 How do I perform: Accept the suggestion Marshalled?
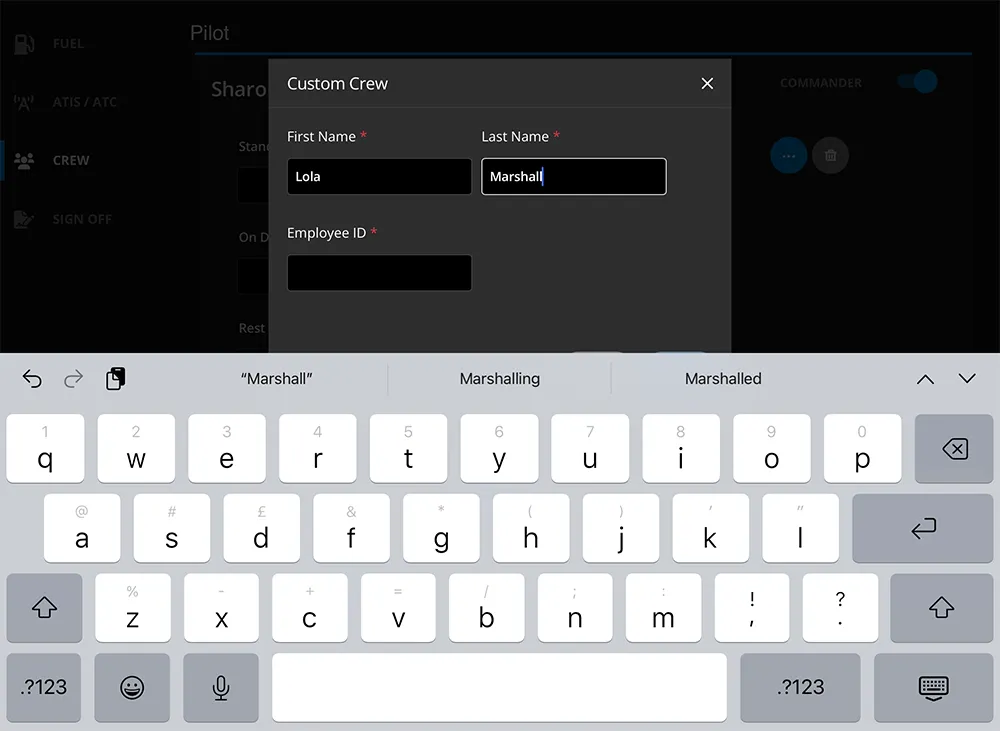click(x=722, y=379)
